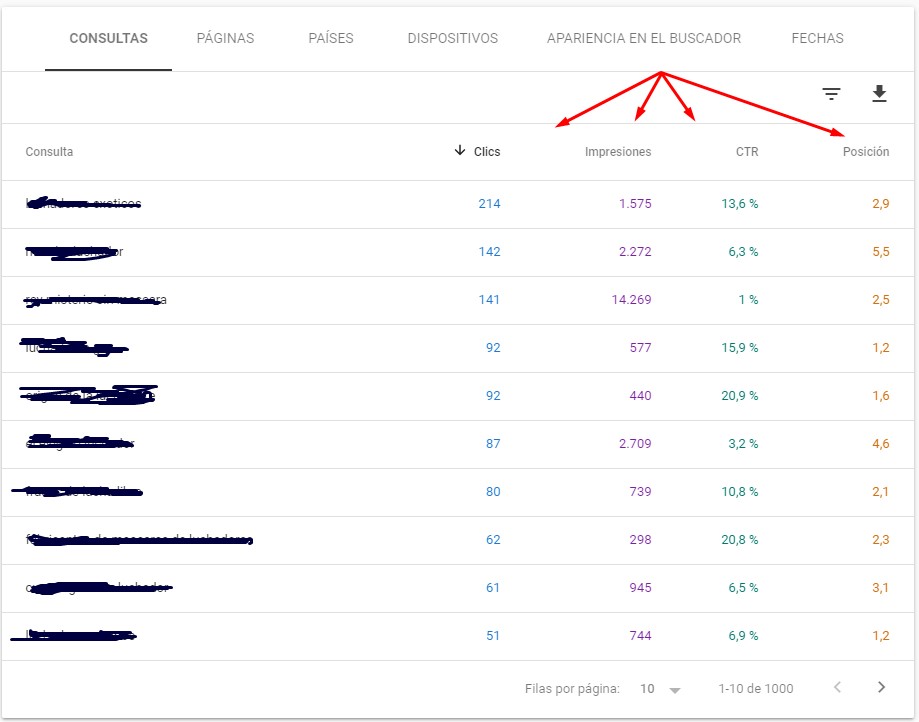Select the Consultas tab
Viewport: 919px width, 722px height.
coord(108,39)
